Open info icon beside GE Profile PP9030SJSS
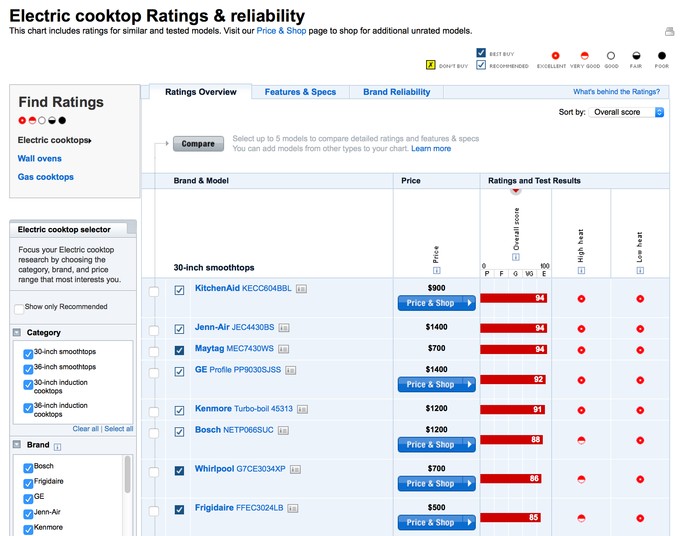The width and height of the screenshot is (680, 536). [291, 370]
